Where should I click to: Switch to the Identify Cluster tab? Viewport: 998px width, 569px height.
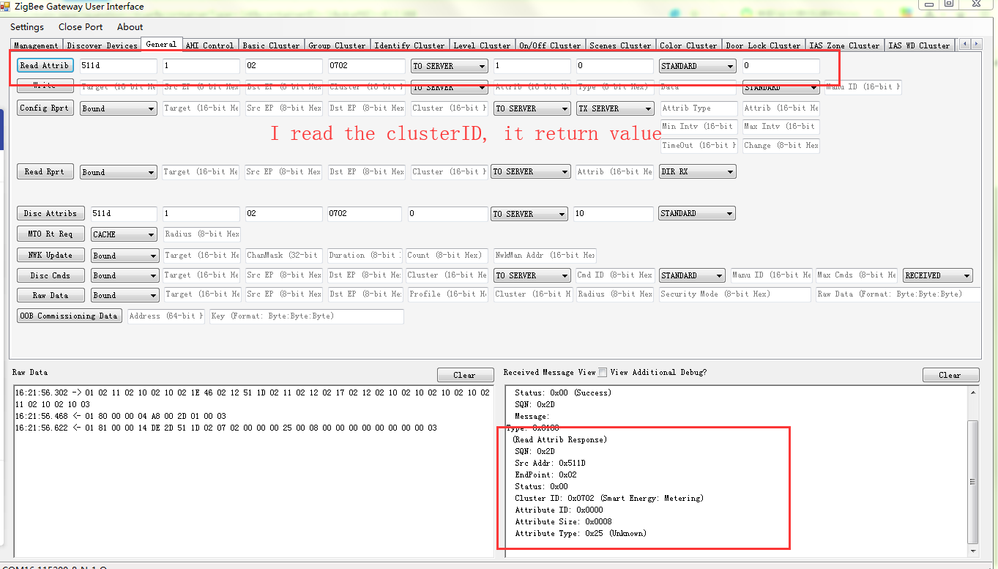(409, 45)
